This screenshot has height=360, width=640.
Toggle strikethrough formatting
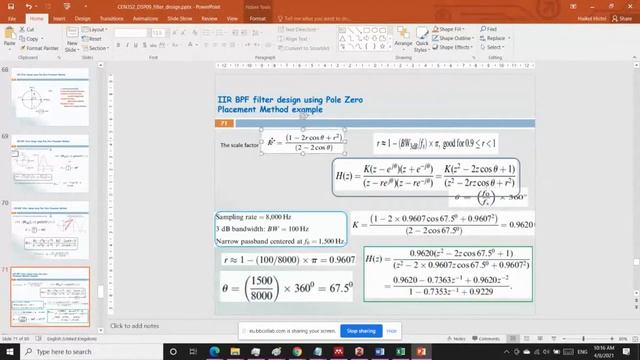tap(153, 45)
